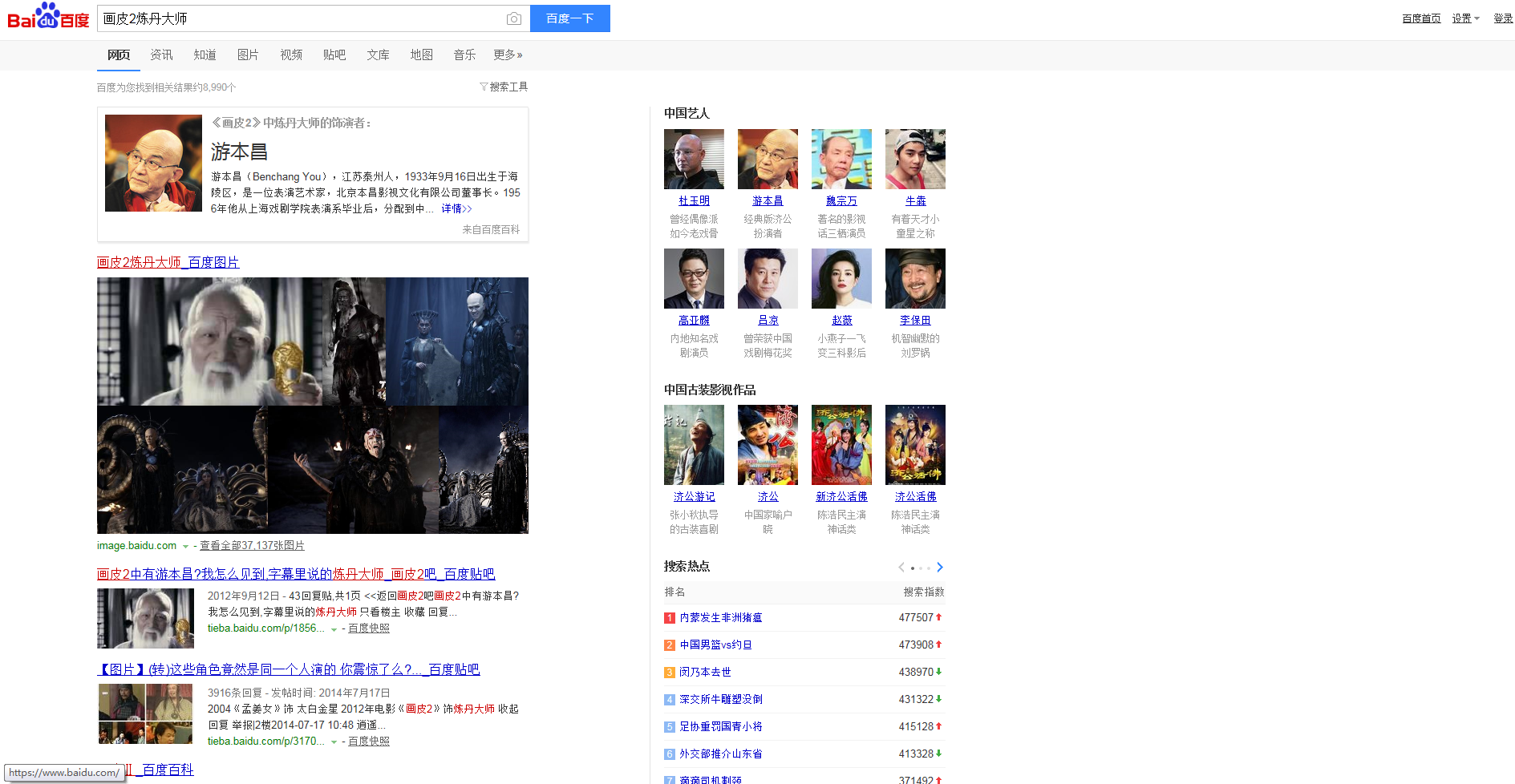Click the 游本昌 name link under artists
1515x784 pixels.
(768, 201)
